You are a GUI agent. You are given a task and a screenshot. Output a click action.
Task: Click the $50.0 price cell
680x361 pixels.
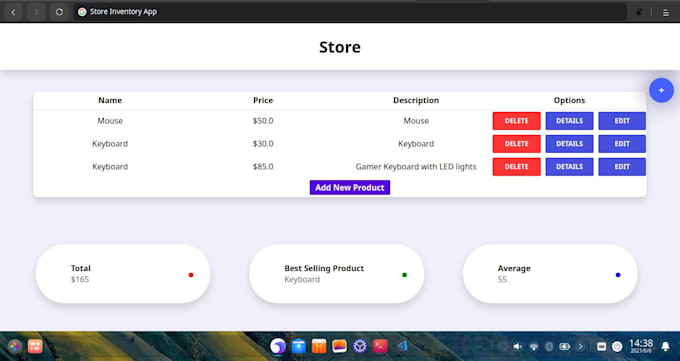(263, 121)
